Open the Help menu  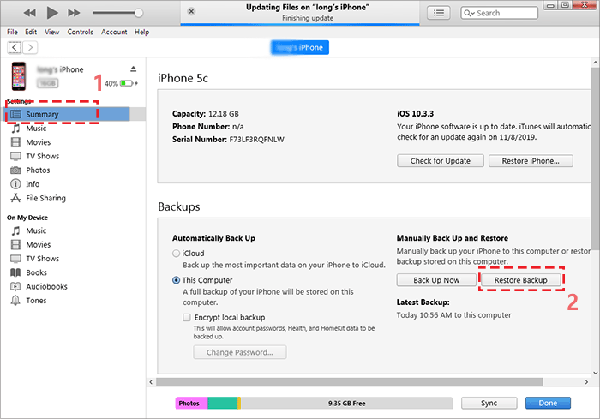(x=142, y=32)
